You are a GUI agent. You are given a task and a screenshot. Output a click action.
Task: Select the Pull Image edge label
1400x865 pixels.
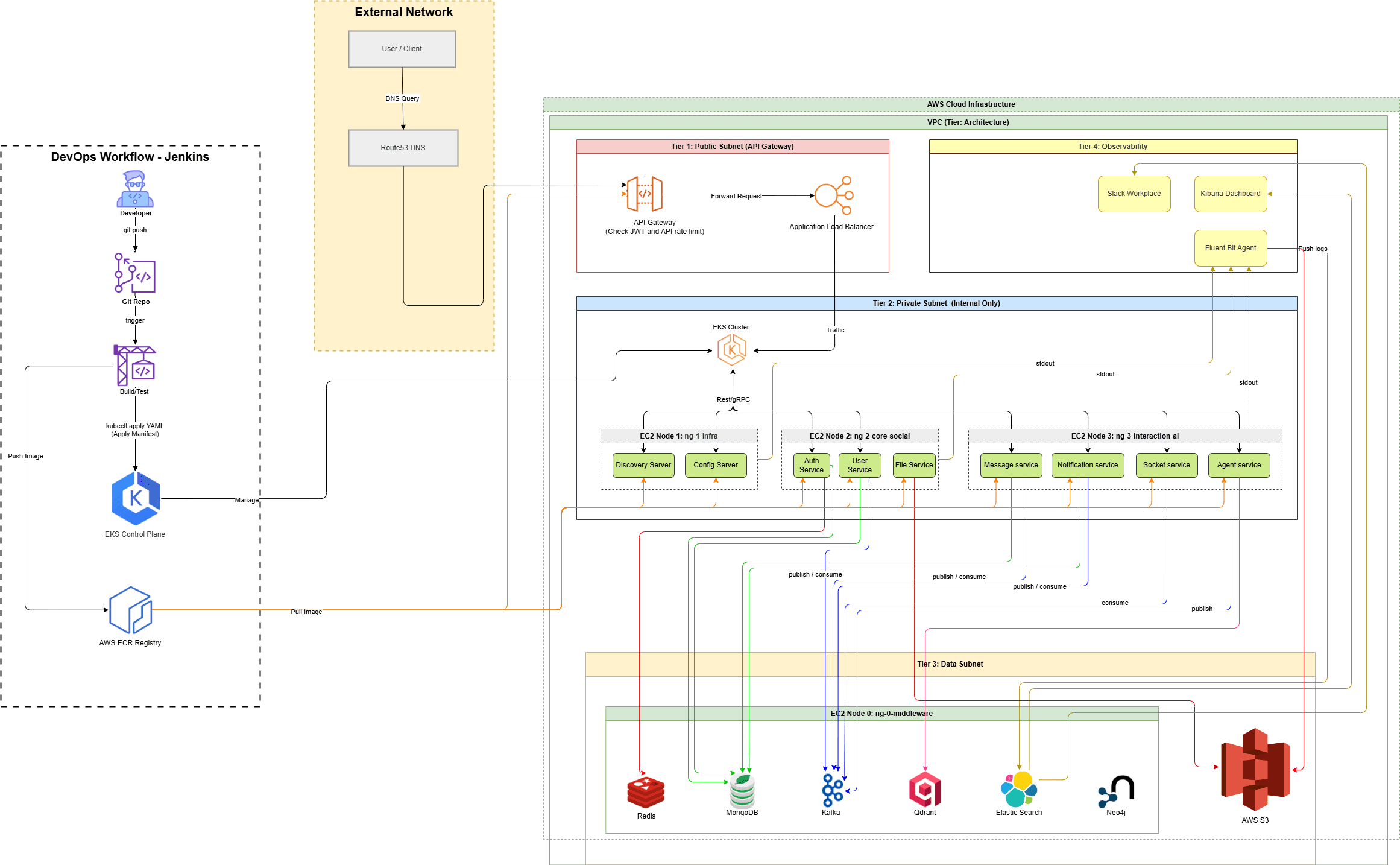(x=306, y=612)
